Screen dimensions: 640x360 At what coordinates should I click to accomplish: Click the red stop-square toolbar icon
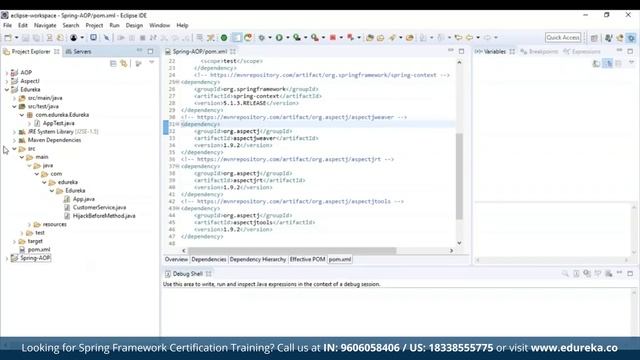click(333, 38)
